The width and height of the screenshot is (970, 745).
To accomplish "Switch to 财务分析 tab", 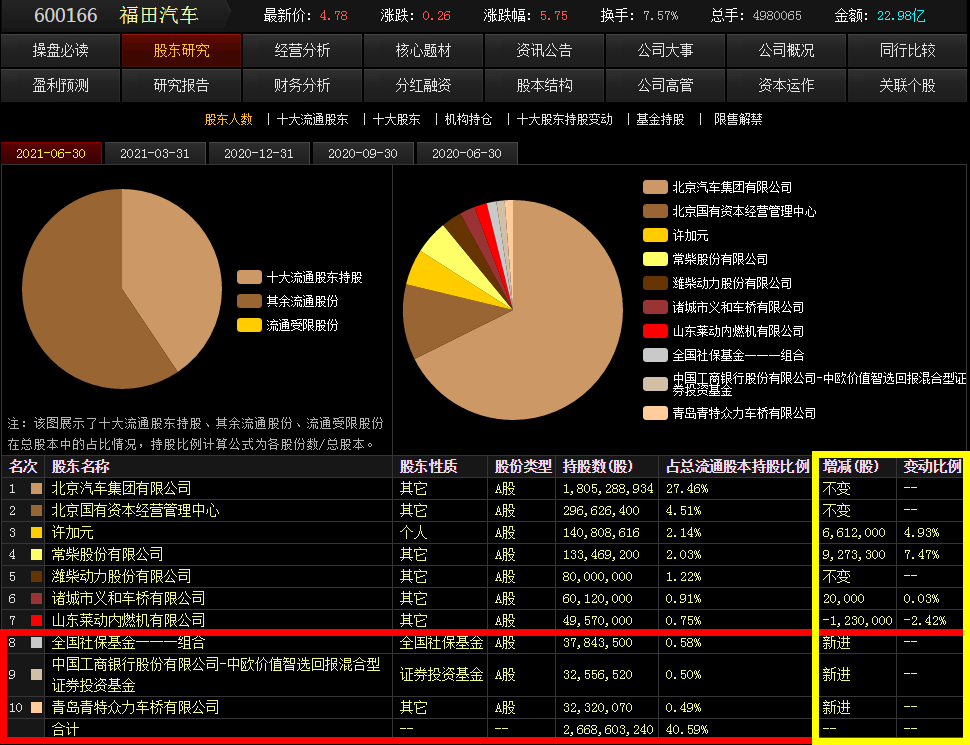I will pos(302,85).
